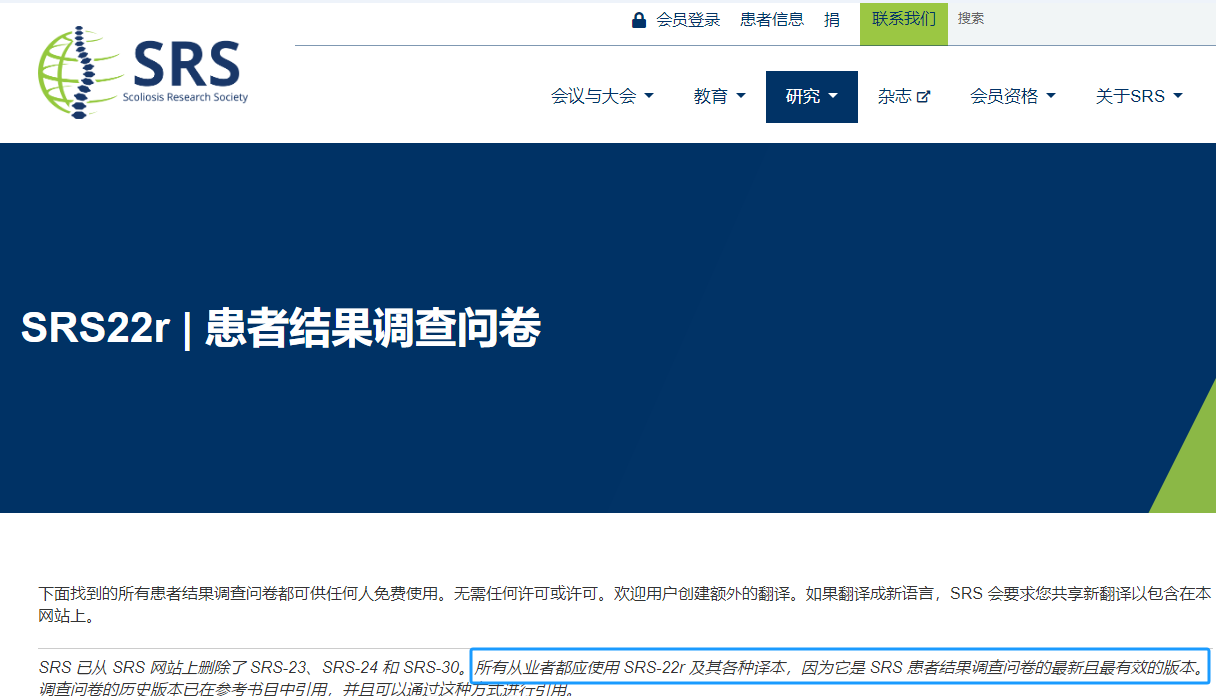
Task: Open the 关于SRS menu
Action: (1139, 97)
